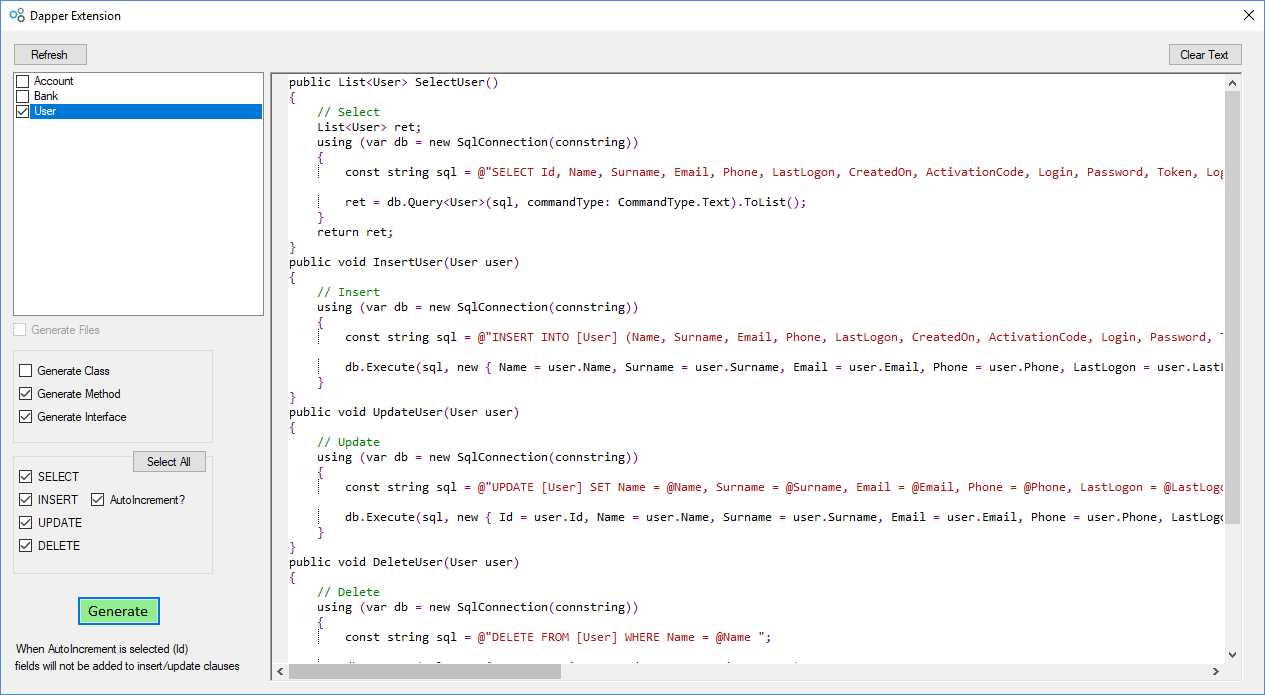
Task: Disable the Generate Method option
Action: pos(27,393)
